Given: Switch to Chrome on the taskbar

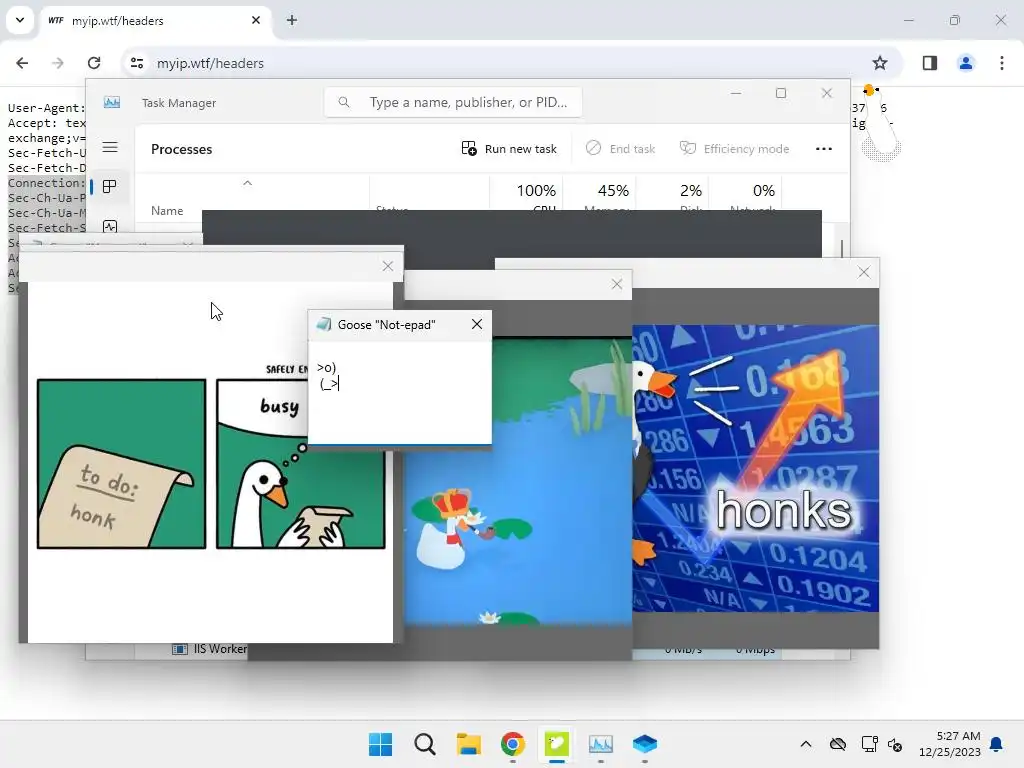Looking at the screenshot, I should click(x=513, y=744).
